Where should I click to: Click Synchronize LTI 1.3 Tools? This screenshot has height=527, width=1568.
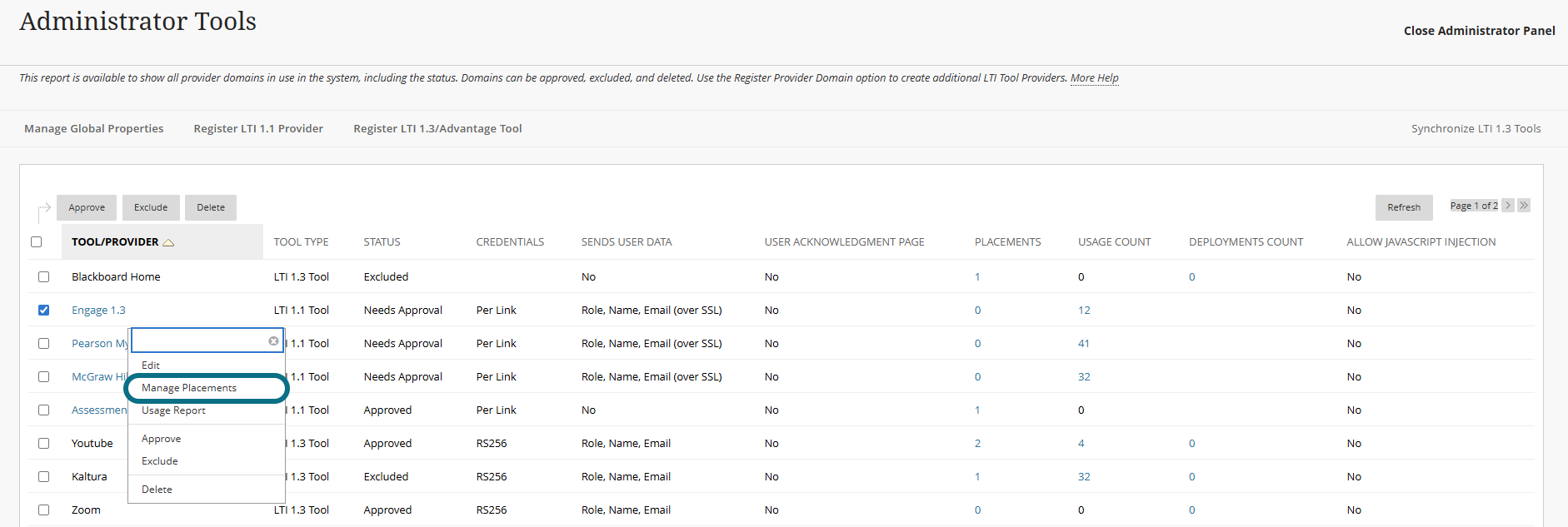pyautogui.click(x=1476, y=128)
